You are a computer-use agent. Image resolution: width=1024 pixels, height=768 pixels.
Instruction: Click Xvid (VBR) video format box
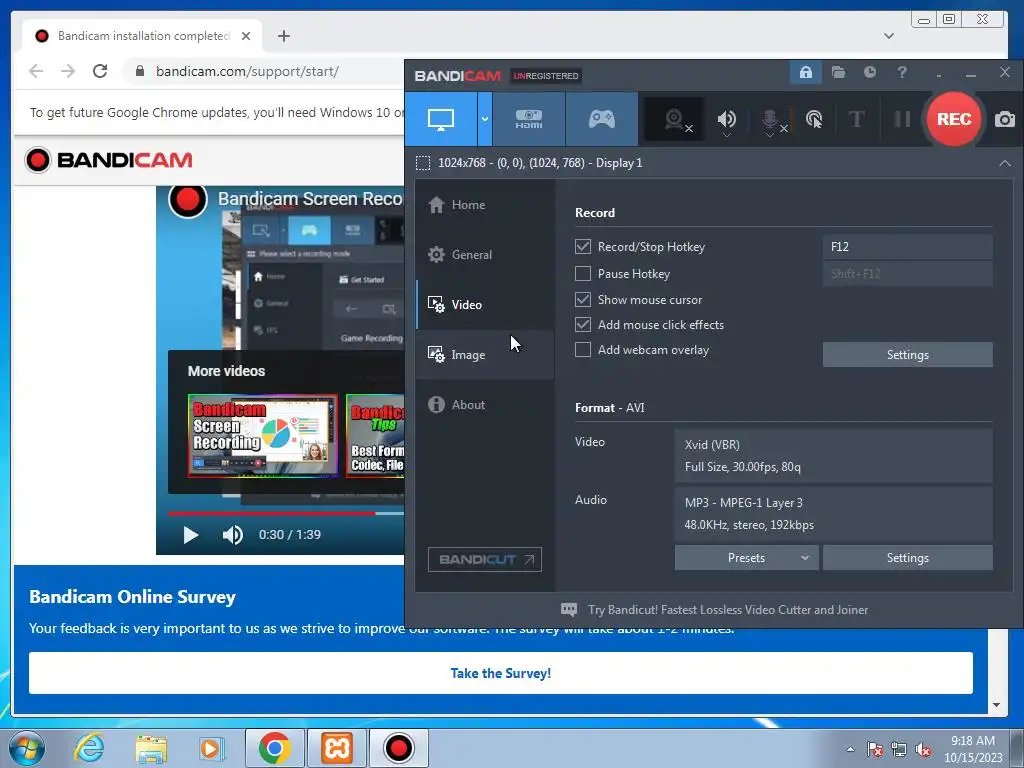(x=833, y=456)
